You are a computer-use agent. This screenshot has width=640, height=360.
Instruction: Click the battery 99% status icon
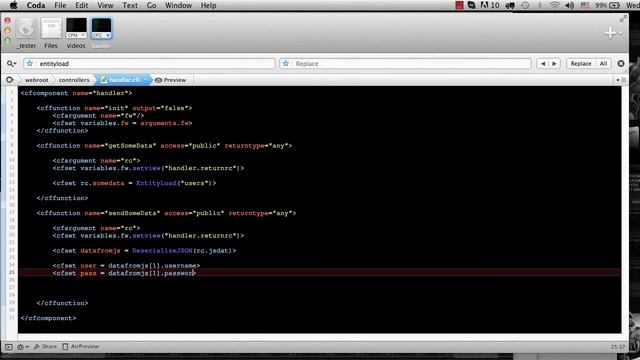tap(607, 5)
